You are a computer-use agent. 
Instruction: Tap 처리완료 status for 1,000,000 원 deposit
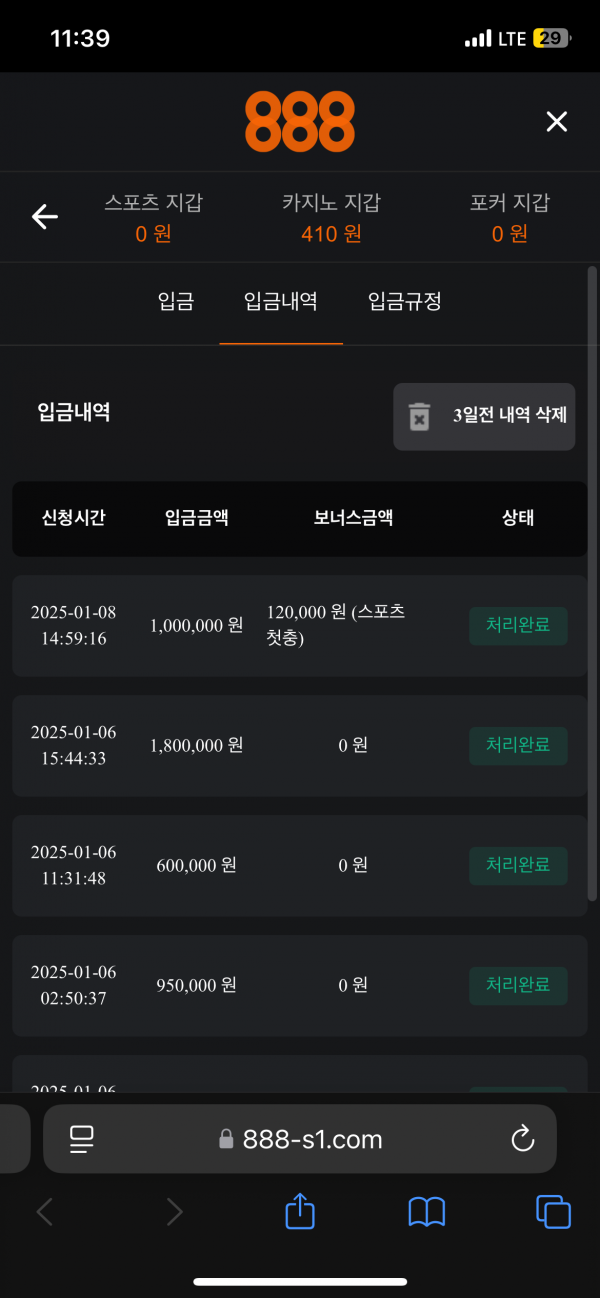tap(518, 626)
